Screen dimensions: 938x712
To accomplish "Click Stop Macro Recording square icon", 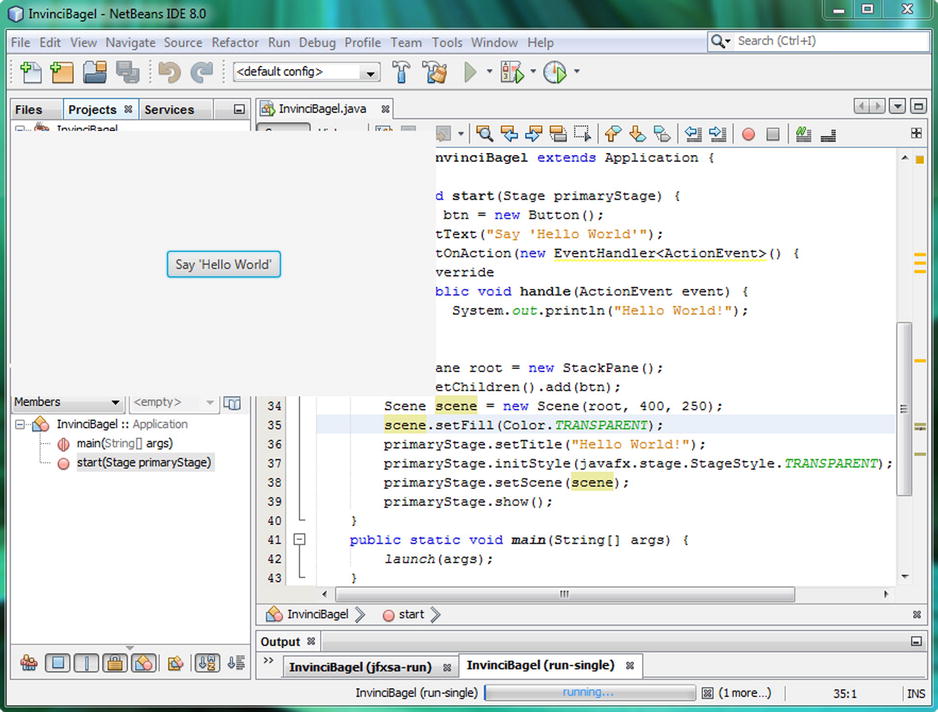I will (x=773, y=134).
